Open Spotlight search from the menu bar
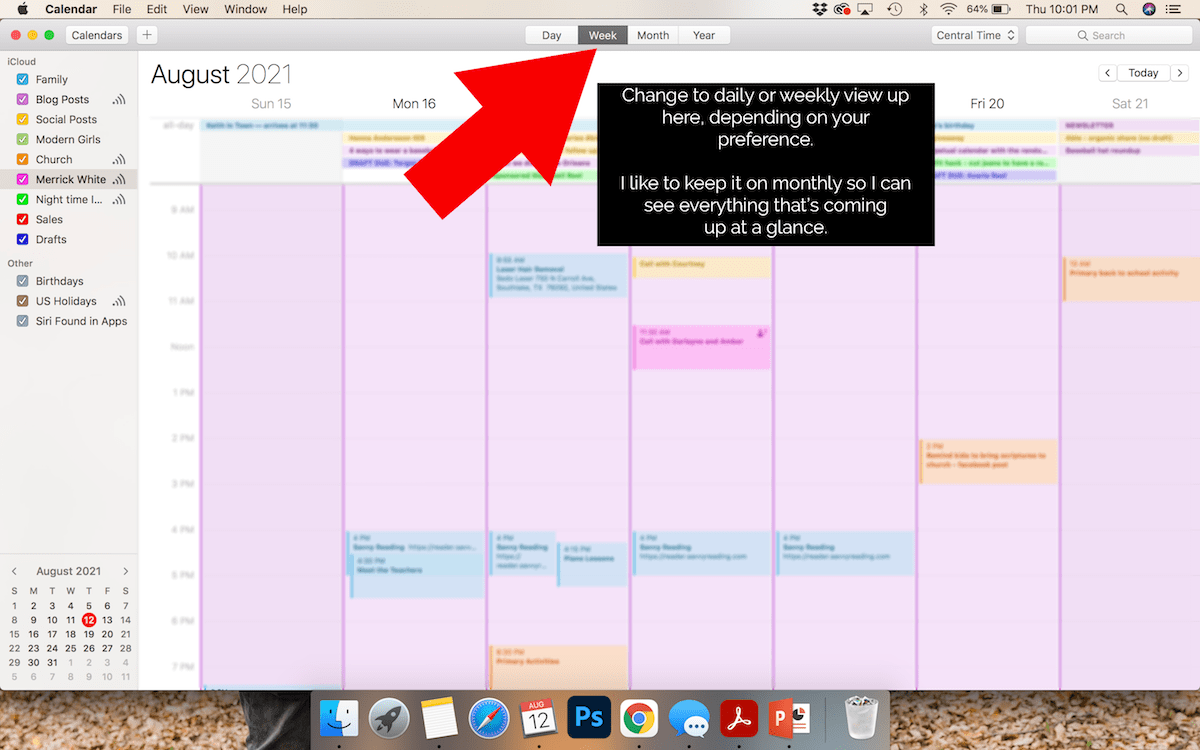This screenshot has height=750, width=1200. tap(1122, 9)
